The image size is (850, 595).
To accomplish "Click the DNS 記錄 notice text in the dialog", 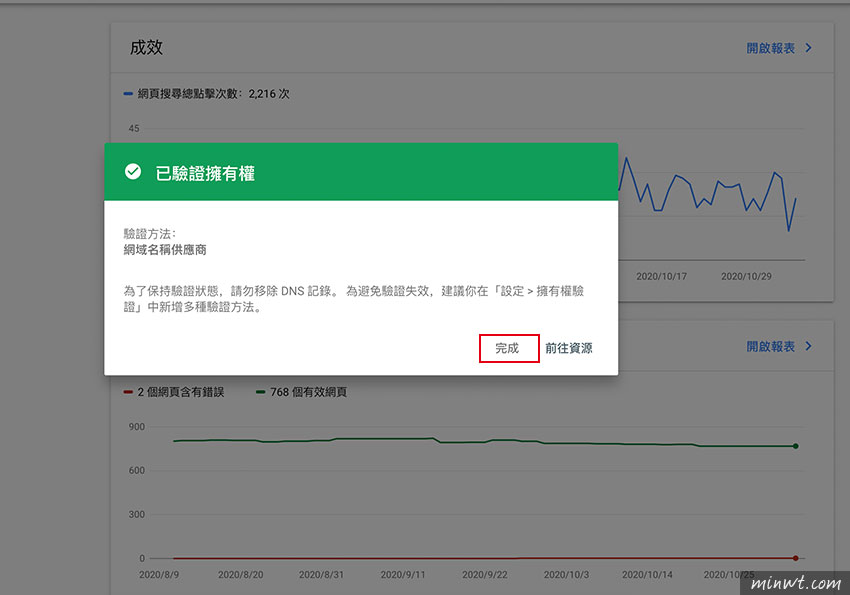I will click(x=353, y=299).
